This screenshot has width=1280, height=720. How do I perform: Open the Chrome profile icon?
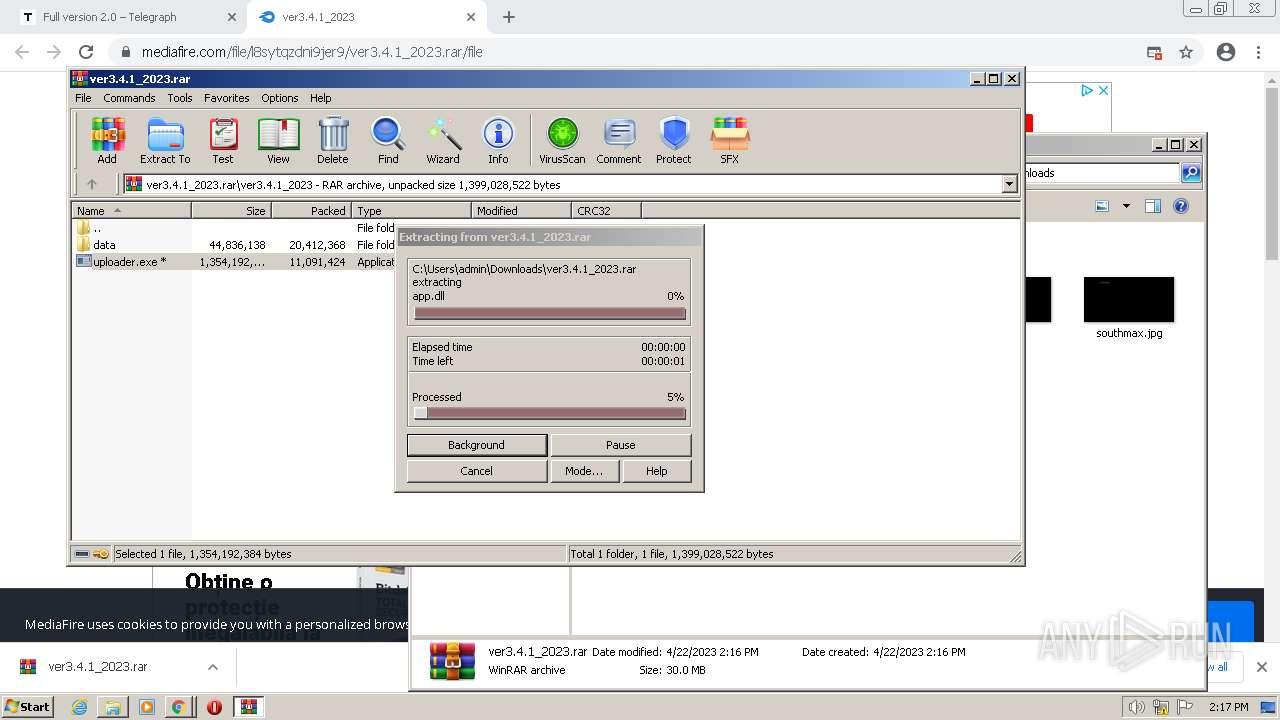(x=1226, y=52)
